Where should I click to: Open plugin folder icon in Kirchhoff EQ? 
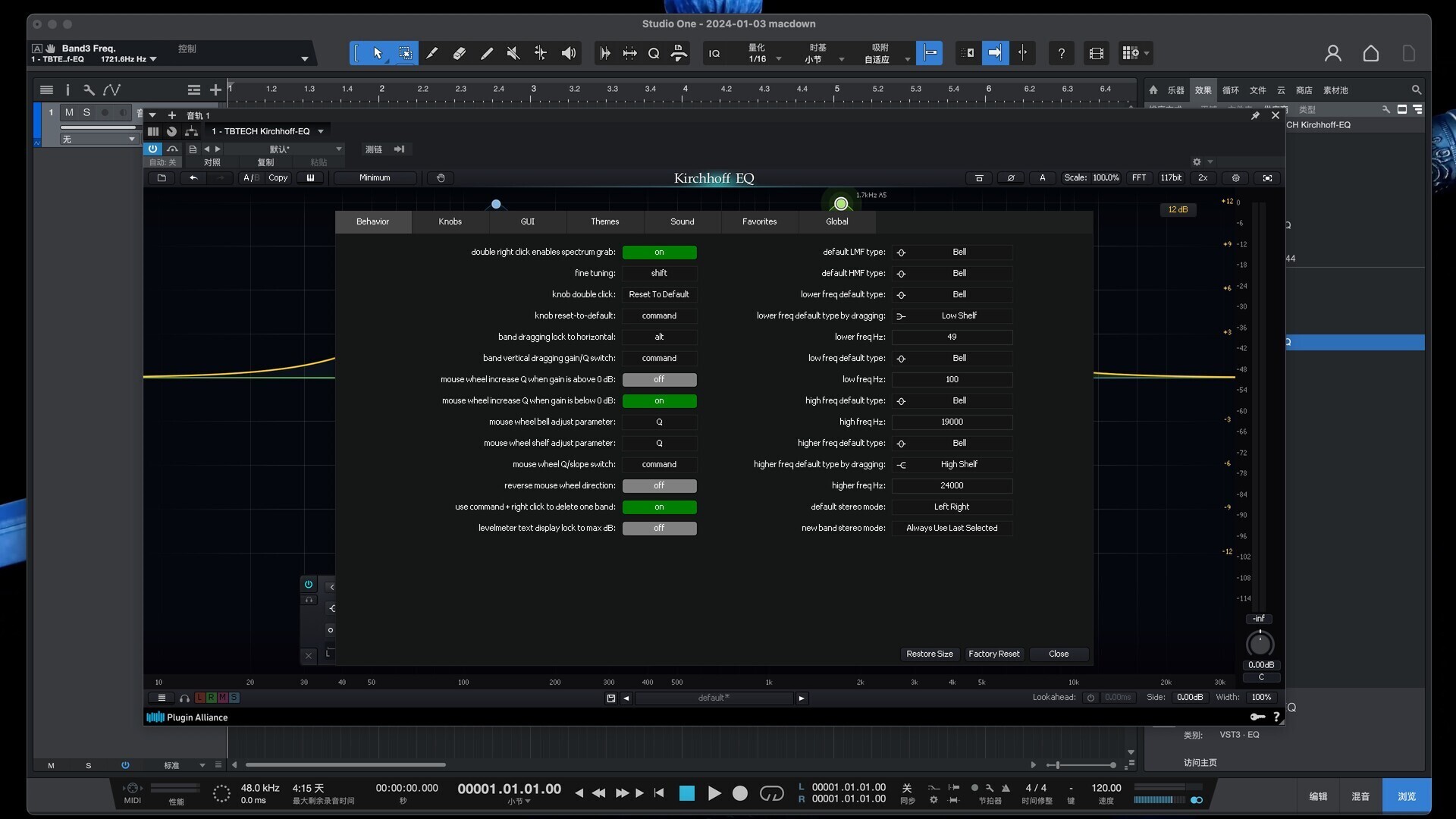click(162, 178)
